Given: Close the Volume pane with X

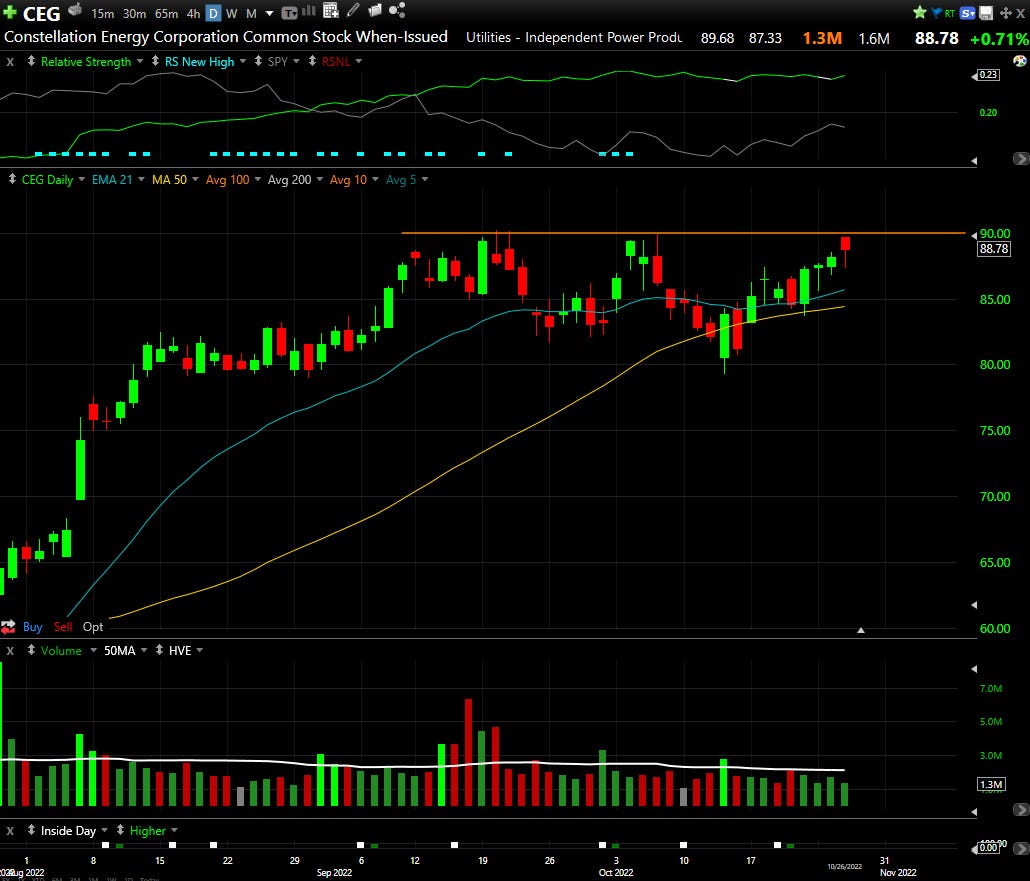Looking at the screenshot, I should 10,650.
